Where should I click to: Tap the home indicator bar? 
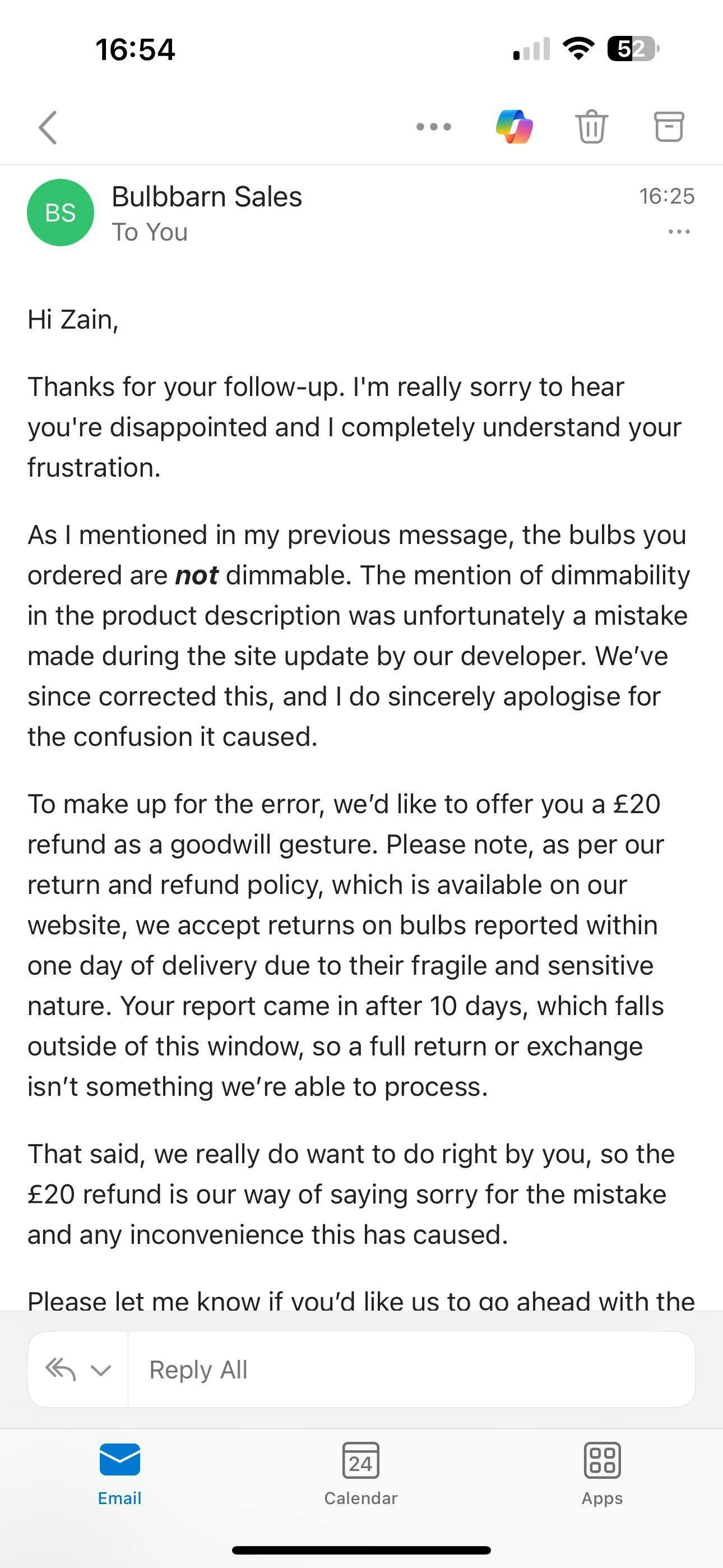click(361, 1549)
